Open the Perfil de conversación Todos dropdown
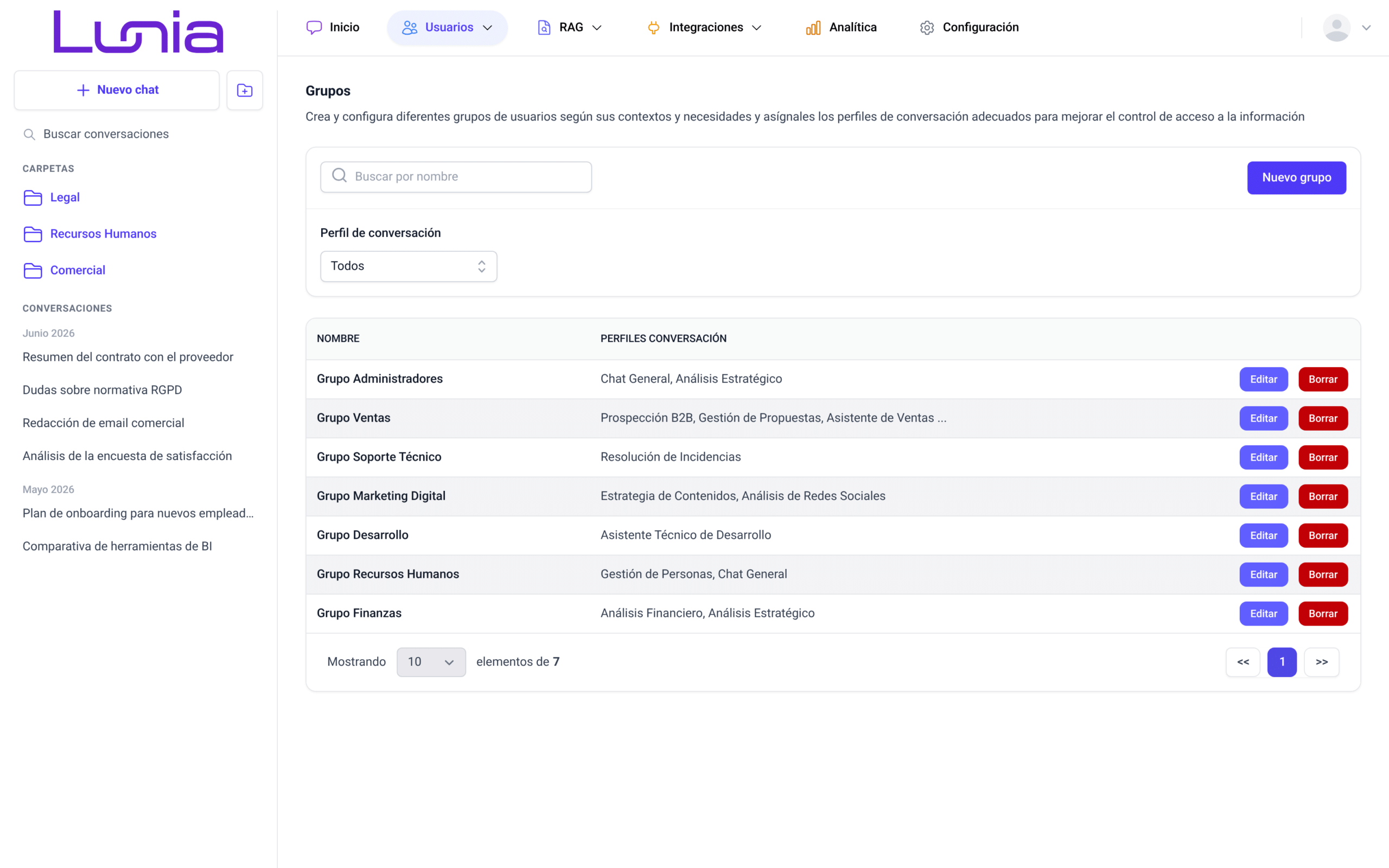The height and width of the screenshot is (868, 1389). point(409,266)
